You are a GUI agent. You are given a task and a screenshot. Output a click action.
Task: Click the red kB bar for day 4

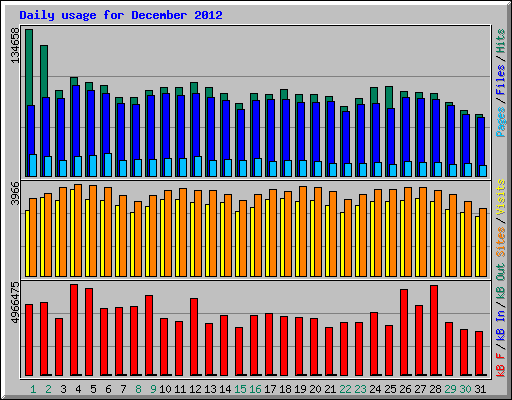74,330
